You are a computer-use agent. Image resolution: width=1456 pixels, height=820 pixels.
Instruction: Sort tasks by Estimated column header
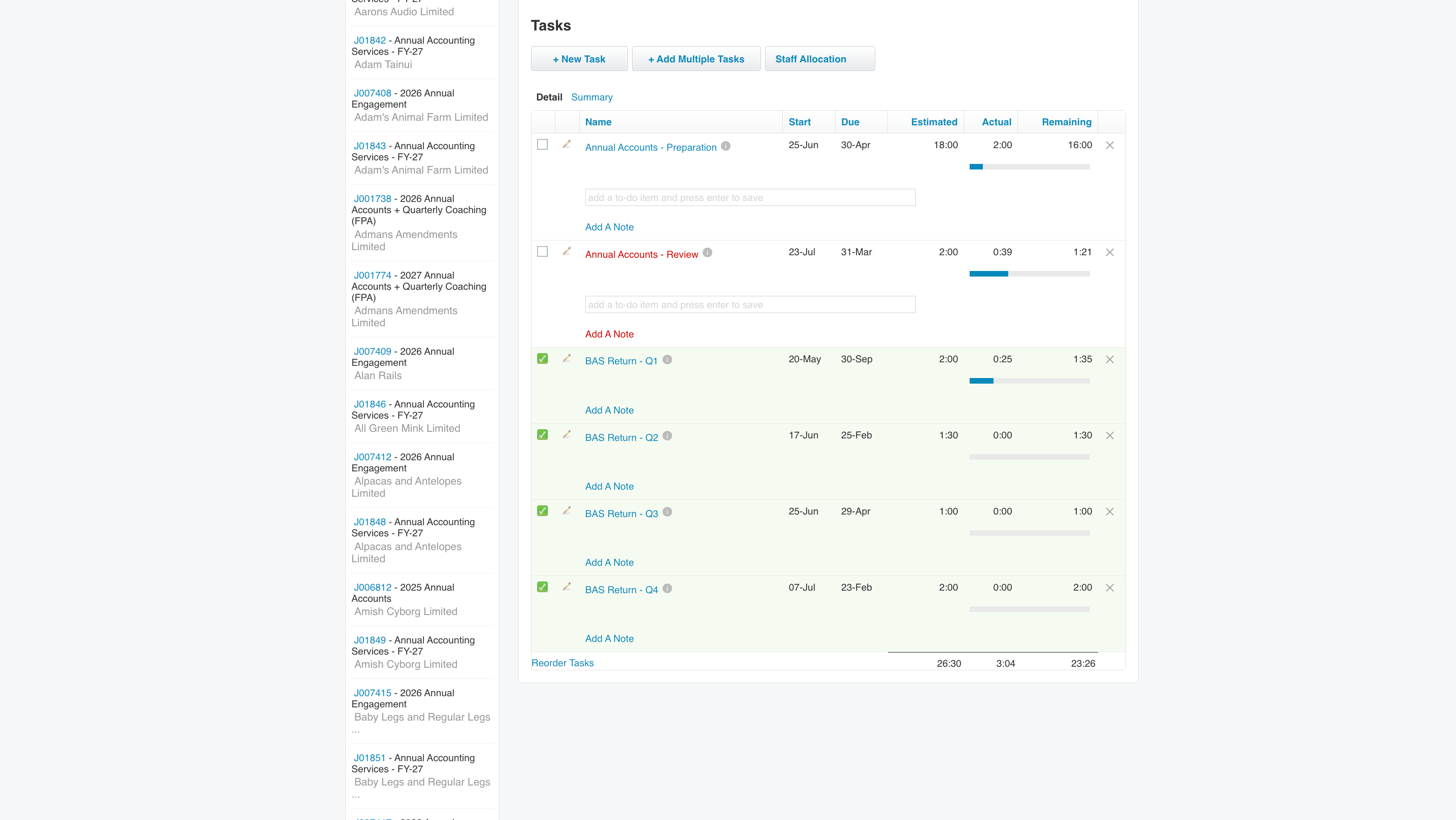click(x=934, y=122)
